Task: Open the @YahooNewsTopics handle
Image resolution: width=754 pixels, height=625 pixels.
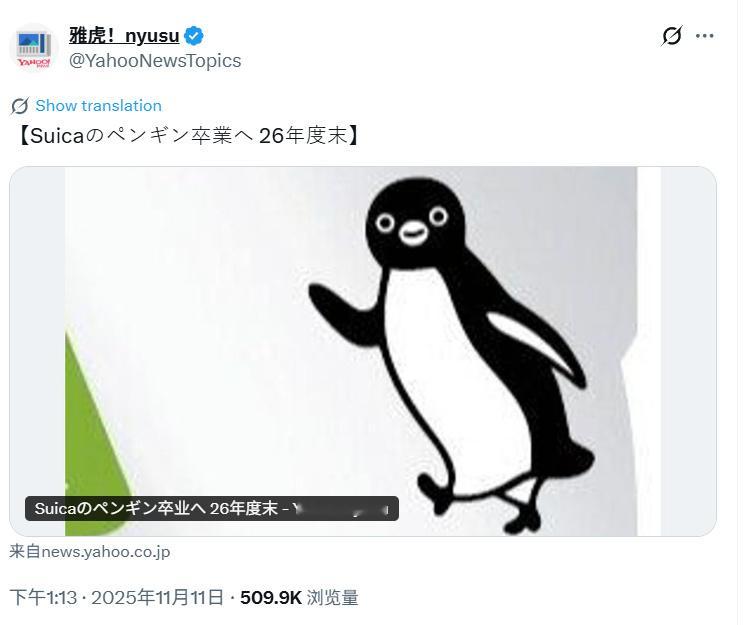Action: (x=155, y=61)
